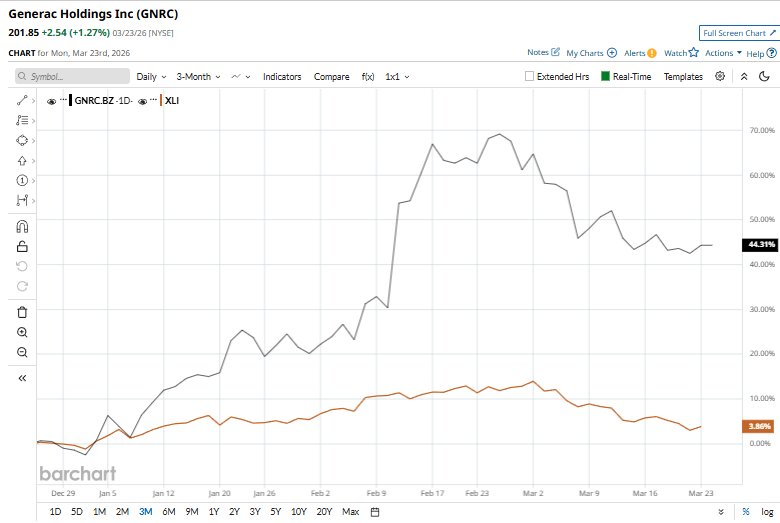Image resolution: width=780 pixels, height=523 pixels.
Task: Switch to dark mode moon icon
Action: [765, 76]
